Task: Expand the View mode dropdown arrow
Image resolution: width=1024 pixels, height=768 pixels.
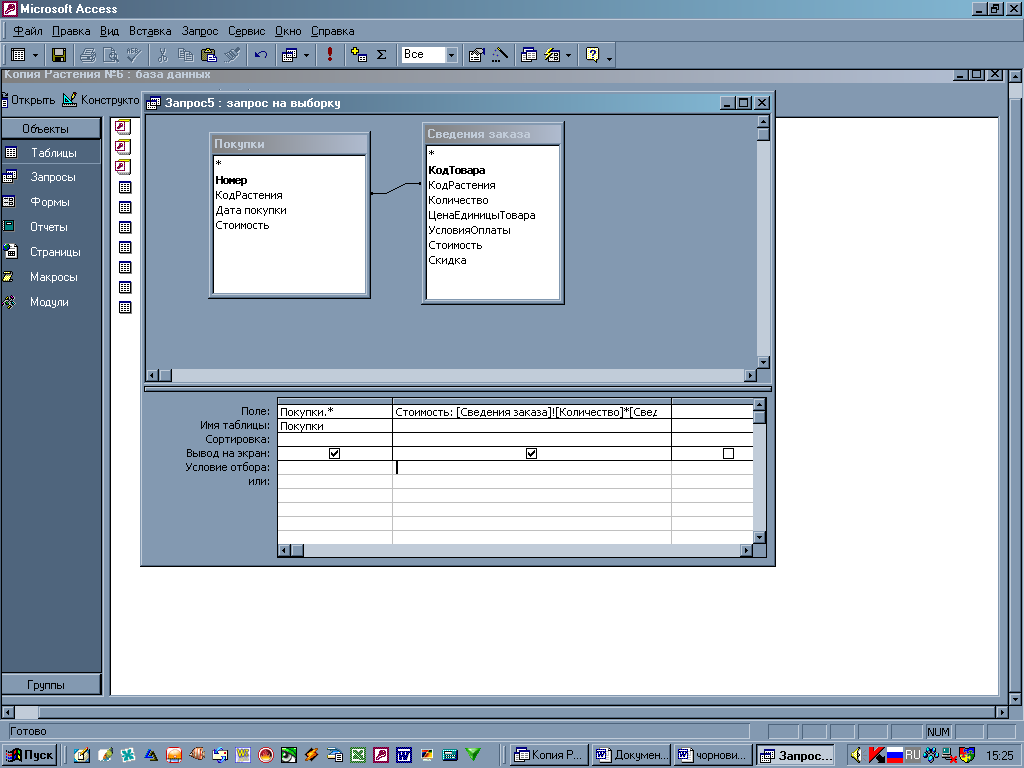Action: click(36, 55)
